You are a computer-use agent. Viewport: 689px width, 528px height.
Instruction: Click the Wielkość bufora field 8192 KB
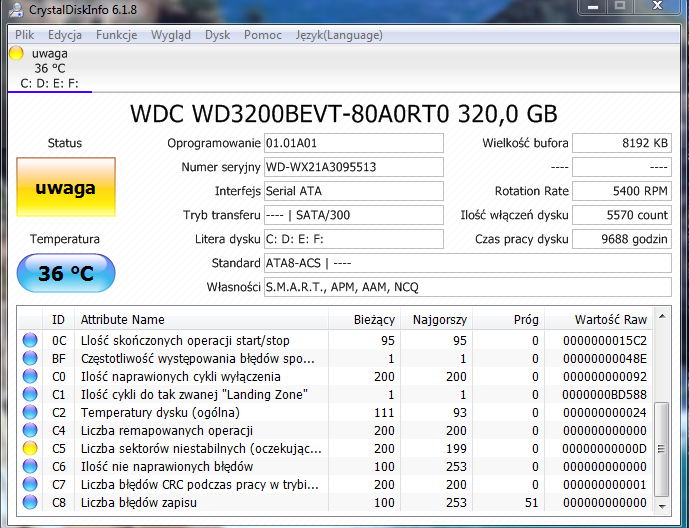point(622,143)
